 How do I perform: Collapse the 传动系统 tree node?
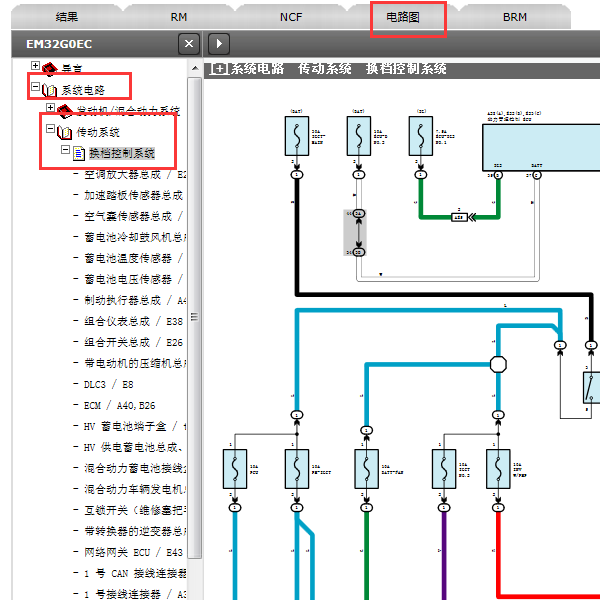(x=50, y=129)
